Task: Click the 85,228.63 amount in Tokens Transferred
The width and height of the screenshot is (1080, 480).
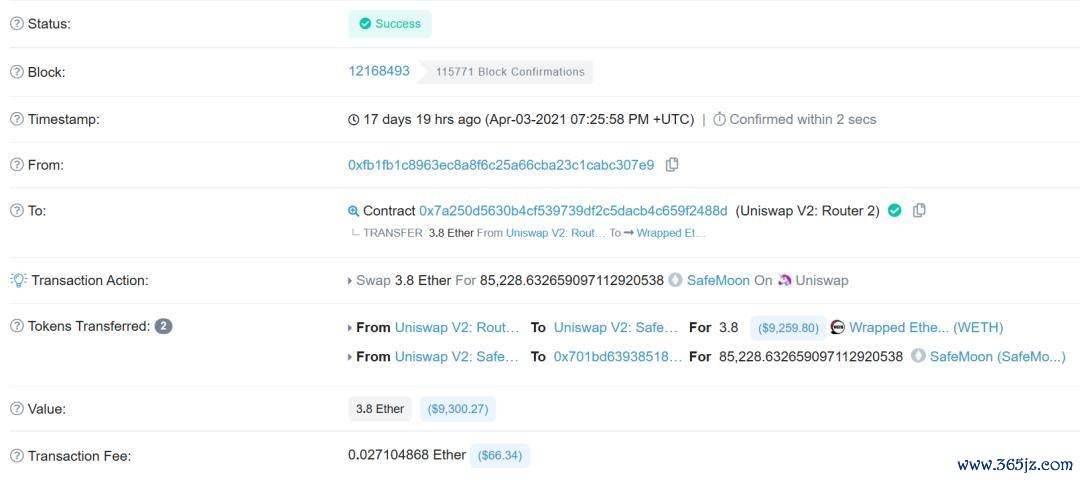Action: pos(811,356)
